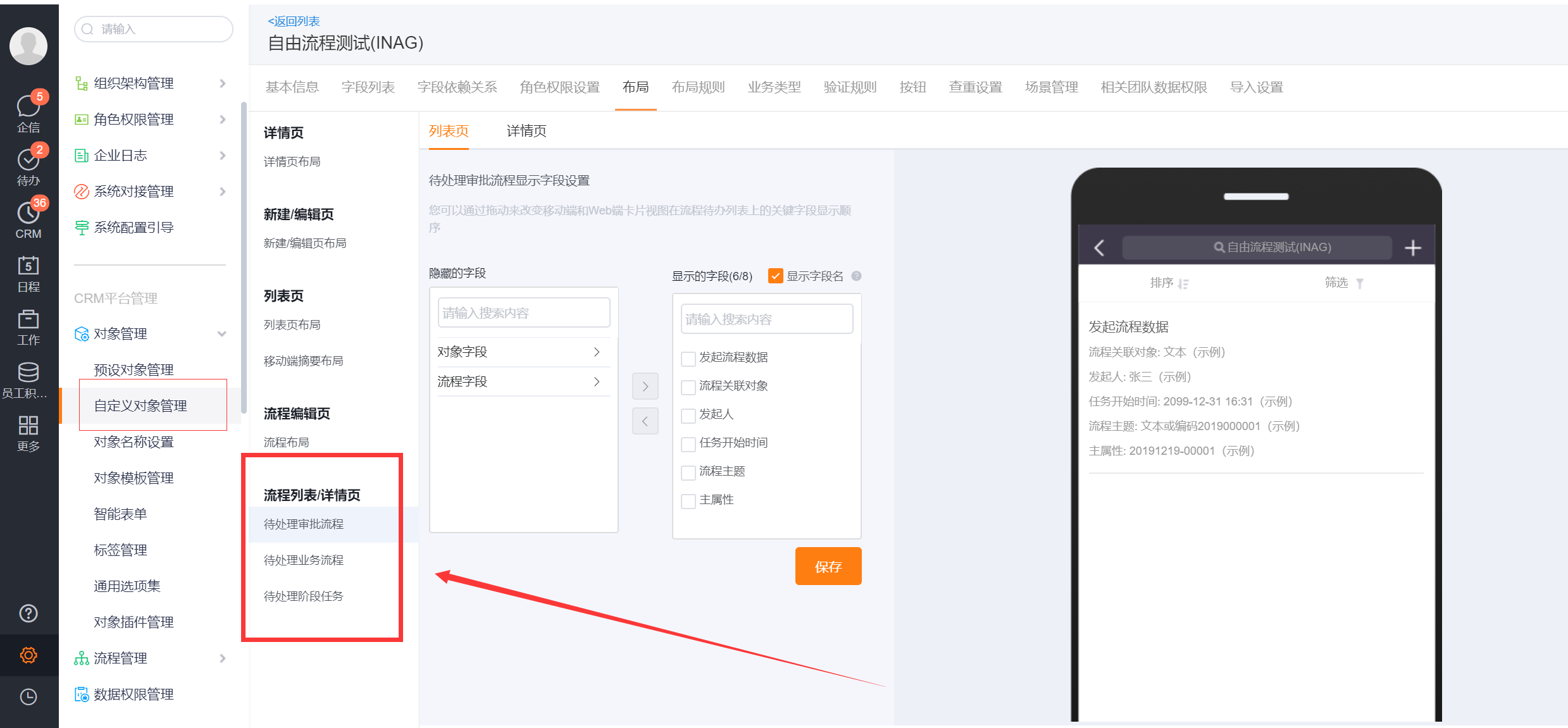Check the 任务开始时间 field checkbox
This screenshot has width=1568, height=728.
pos(688,444)
